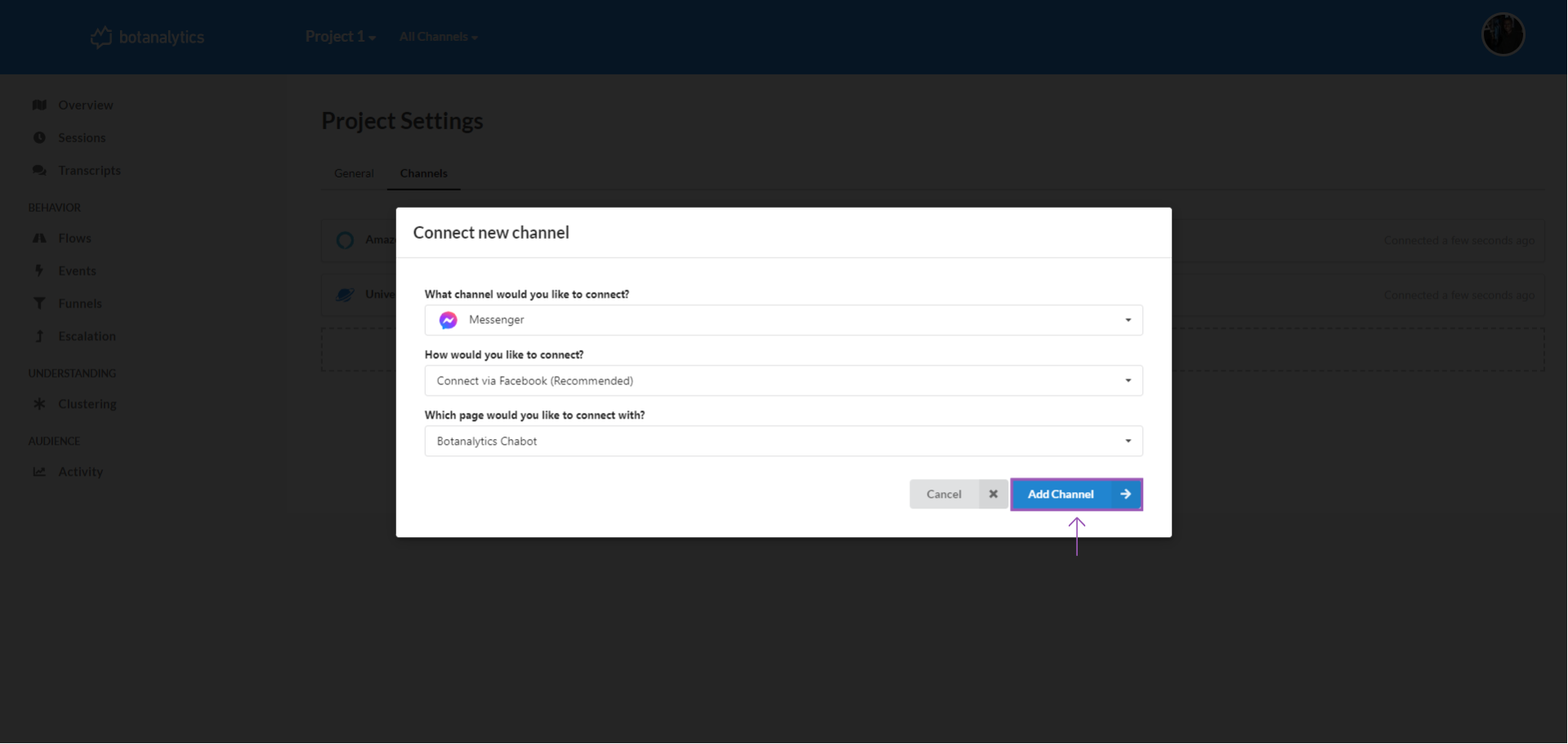Image resolution: width=1568 pixels, height=744 pixels.
Task: Click 'Connected a few seconds ago' on Amazon row
Action: pyautogui.click(x=1459, y=240)
